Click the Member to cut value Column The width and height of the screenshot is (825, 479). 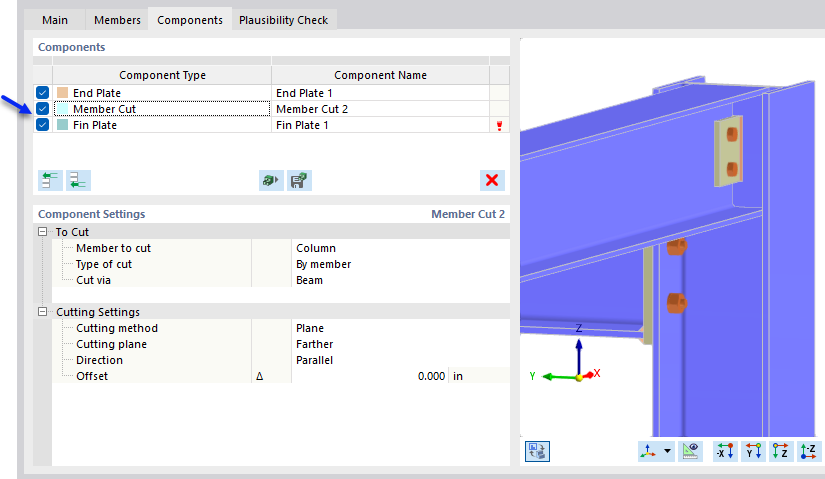[316, 248]
